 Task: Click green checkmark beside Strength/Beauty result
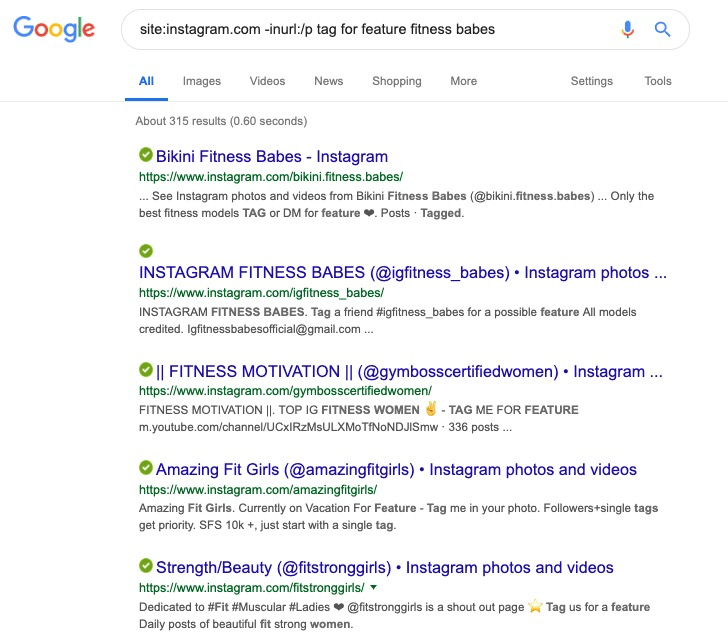click(x=146, y=565)
